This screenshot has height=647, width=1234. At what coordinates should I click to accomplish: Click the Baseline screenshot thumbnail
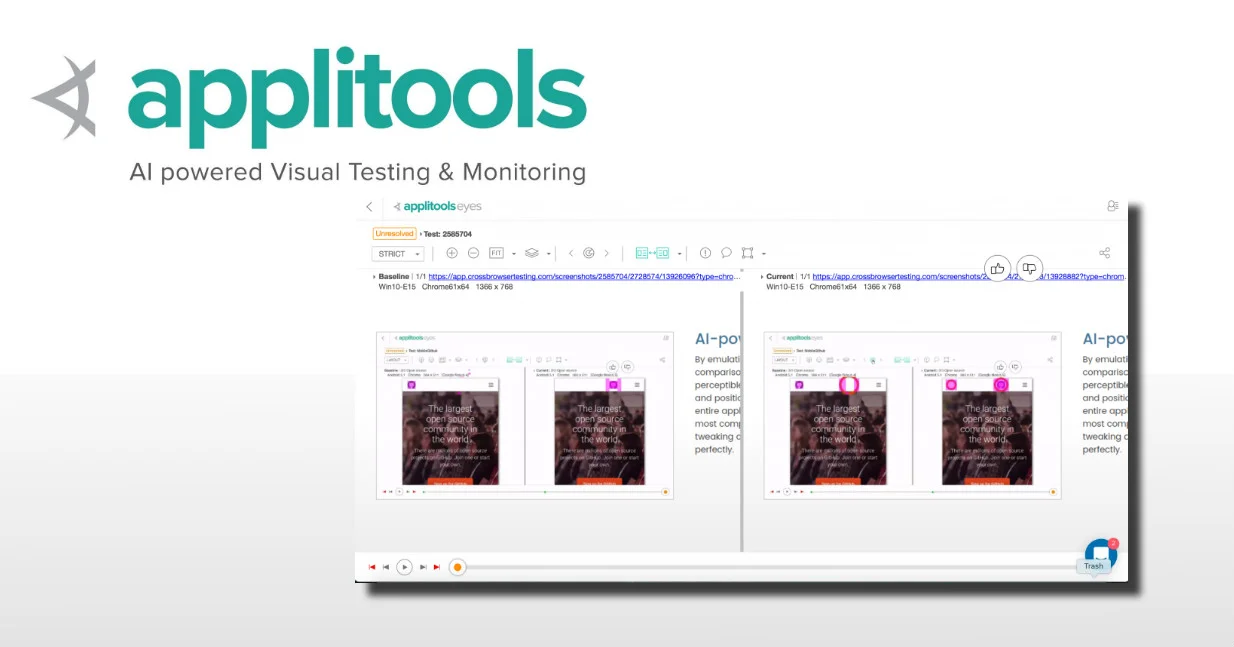(525, 415)
